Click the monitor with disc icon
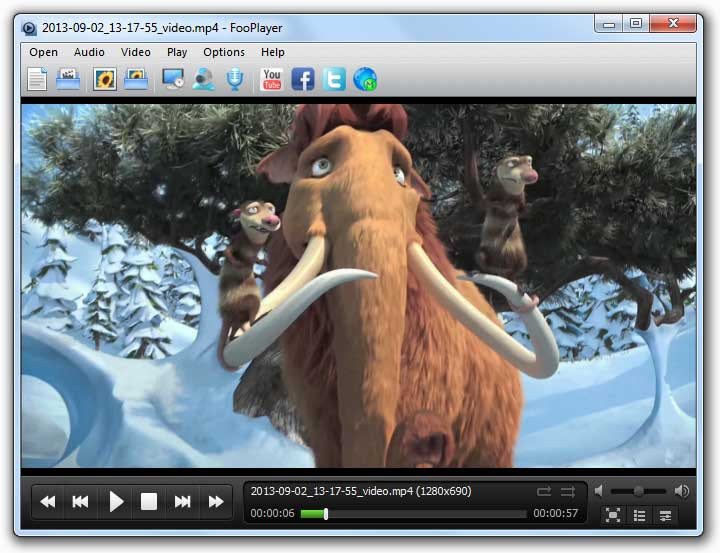 [x=173, y=79]
